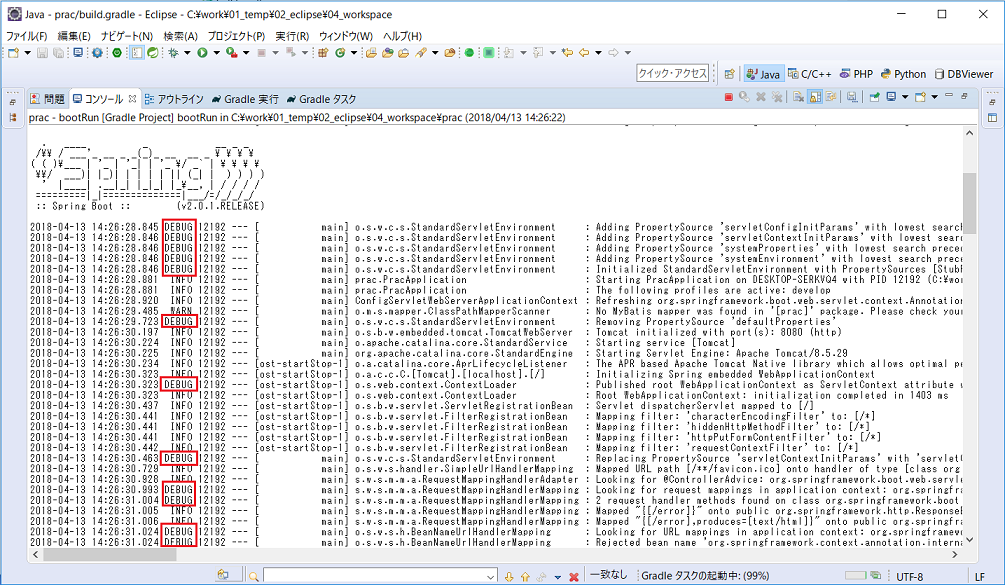The width and height of the screenshot is (1005, 585).
Task: Open the Open Console dropdown arrow
Action: tap(932, 97)
